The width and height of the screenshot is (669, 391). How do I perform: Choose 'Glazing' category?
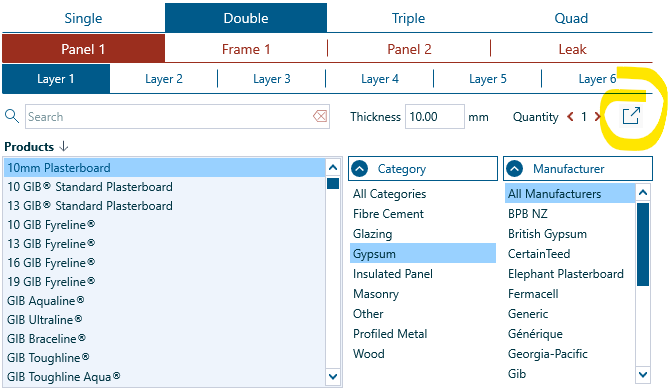(x=423, y=233)
